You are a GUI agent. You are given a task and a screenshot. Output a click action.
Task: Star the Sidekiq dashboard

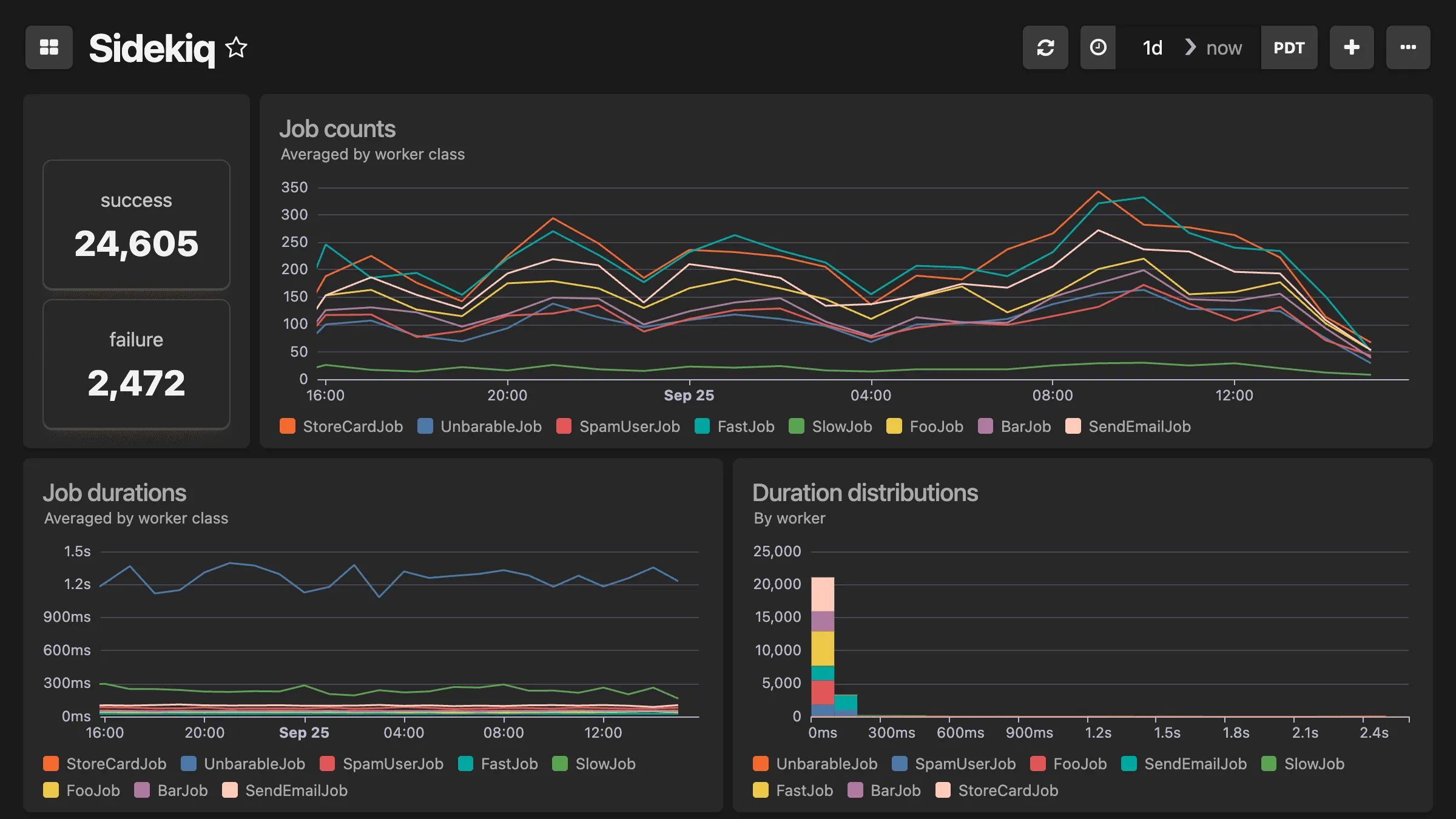point(237,47)
